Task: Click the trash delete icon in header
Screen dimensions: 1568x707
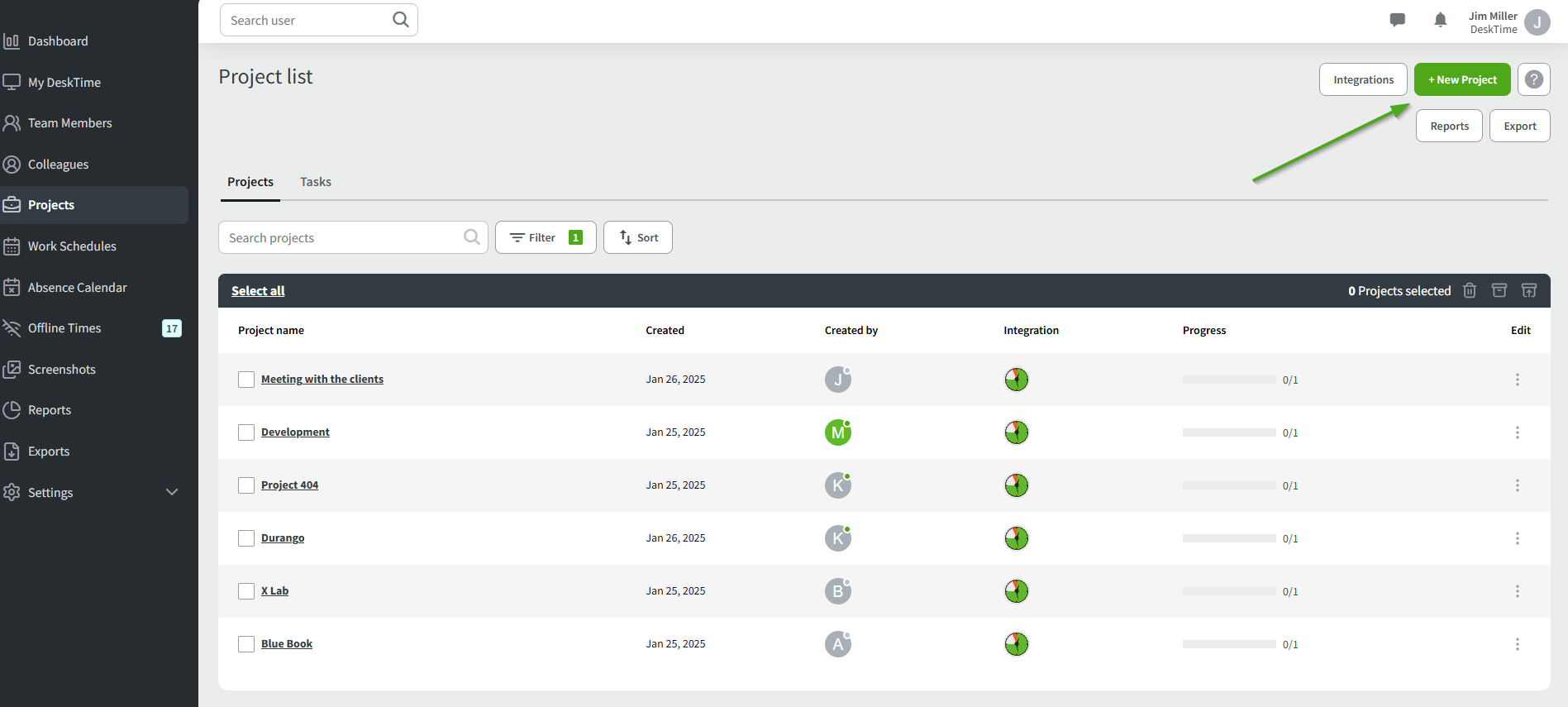Action: point(1469,290)
